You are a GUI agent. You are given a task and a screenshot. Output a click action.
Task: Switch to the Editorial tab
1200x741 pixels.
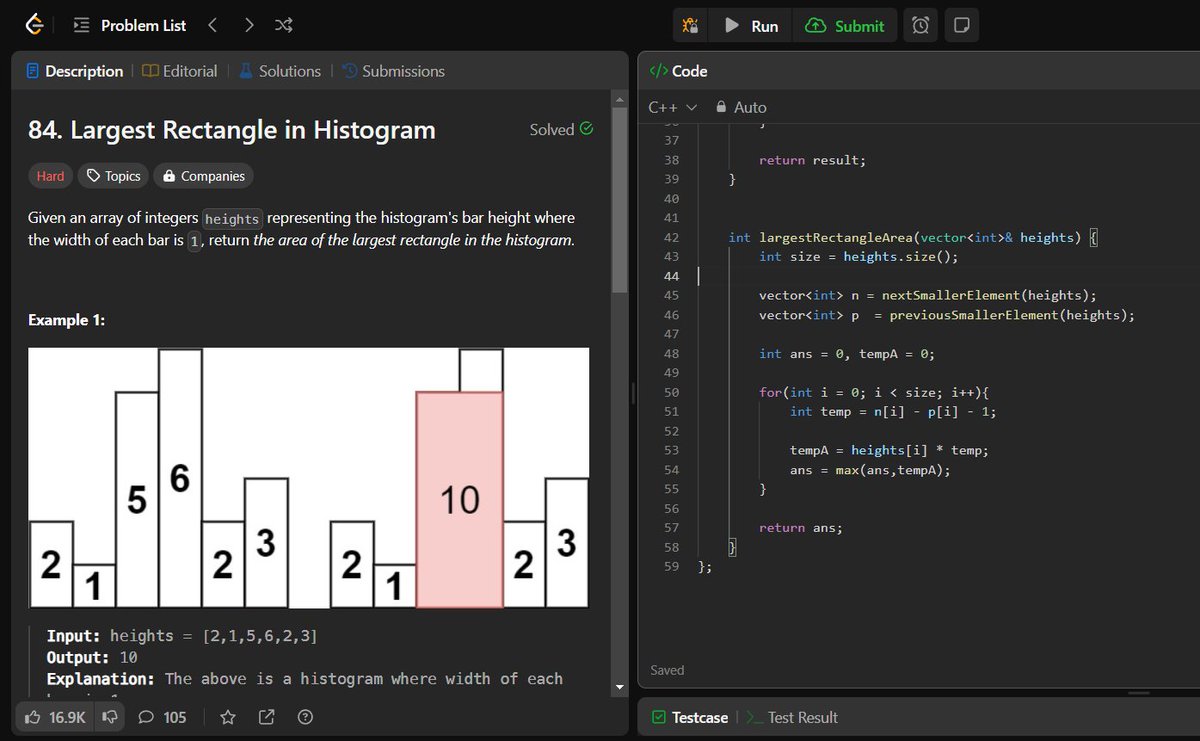point(180,71)
